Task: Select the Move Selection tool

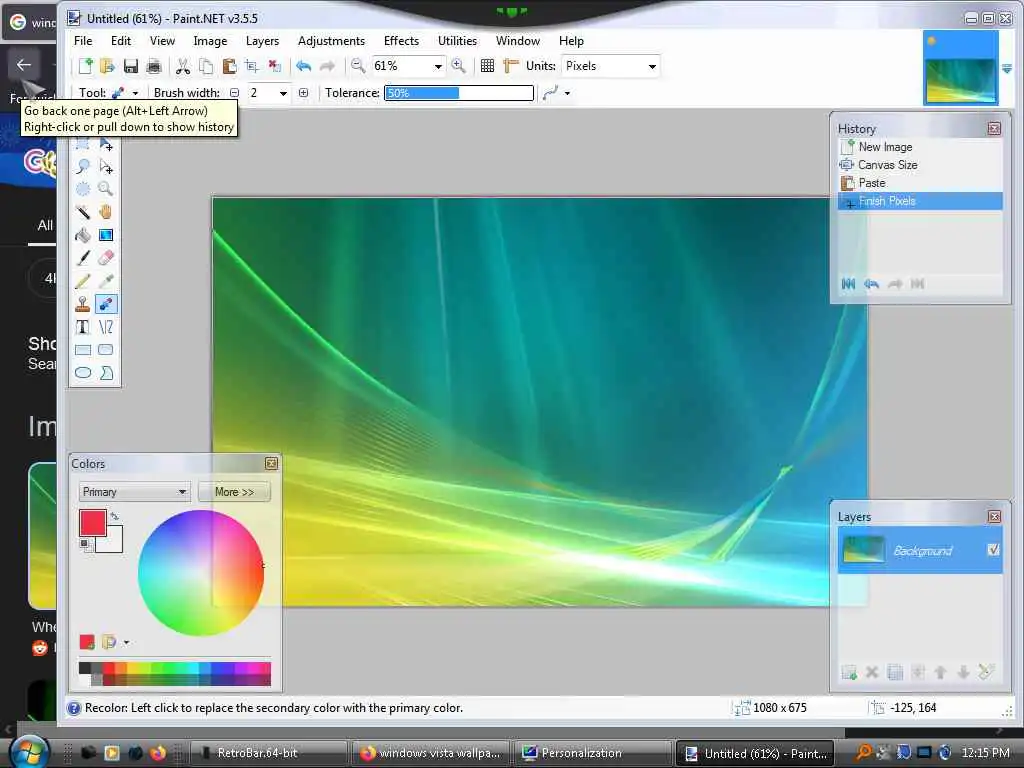Action: tap(106, 167)
